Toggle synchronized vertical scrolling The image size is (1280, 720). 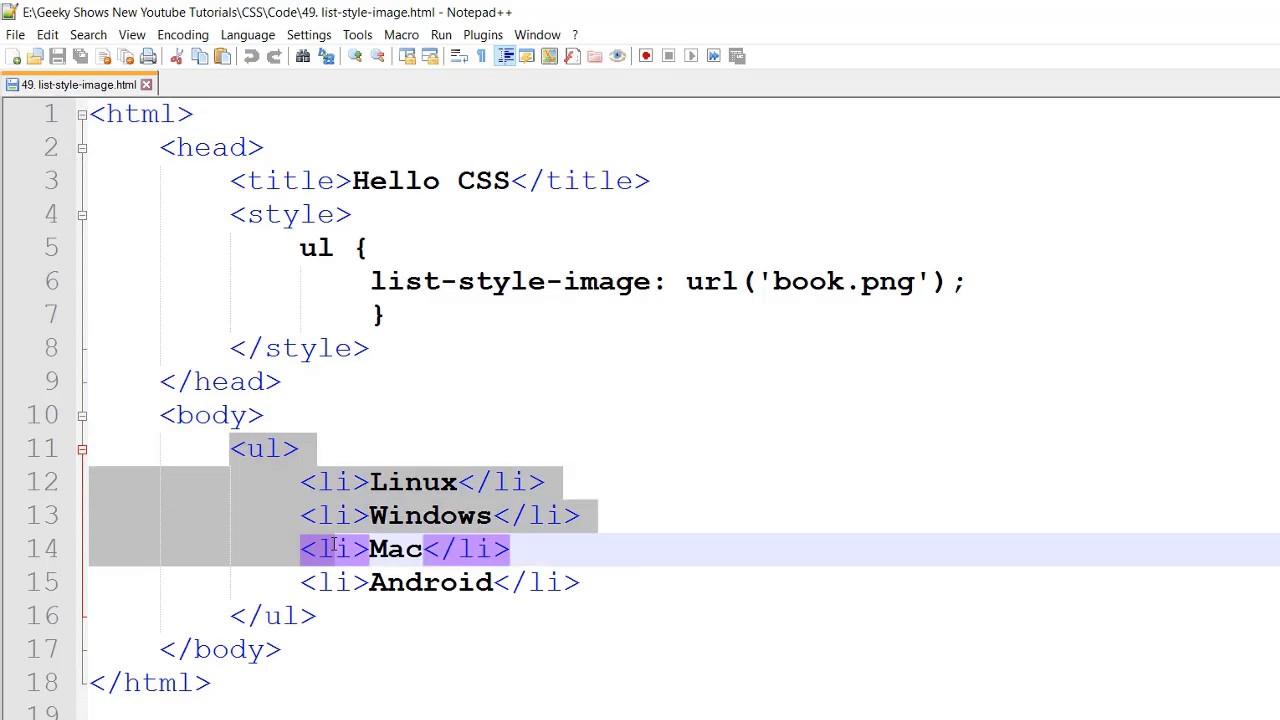point(407,56)
